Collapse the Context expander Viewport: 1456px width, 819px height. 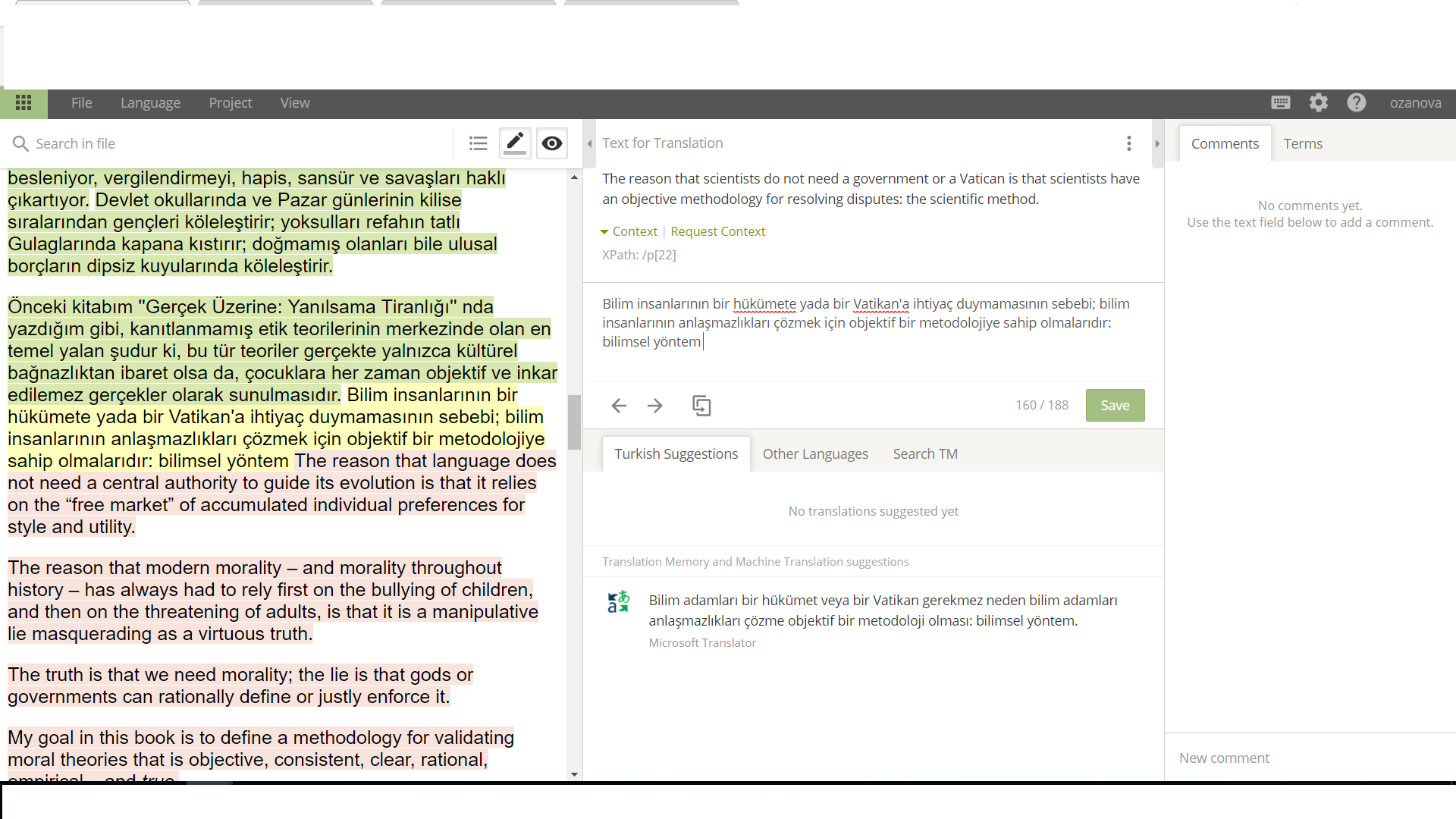point(629,231)
